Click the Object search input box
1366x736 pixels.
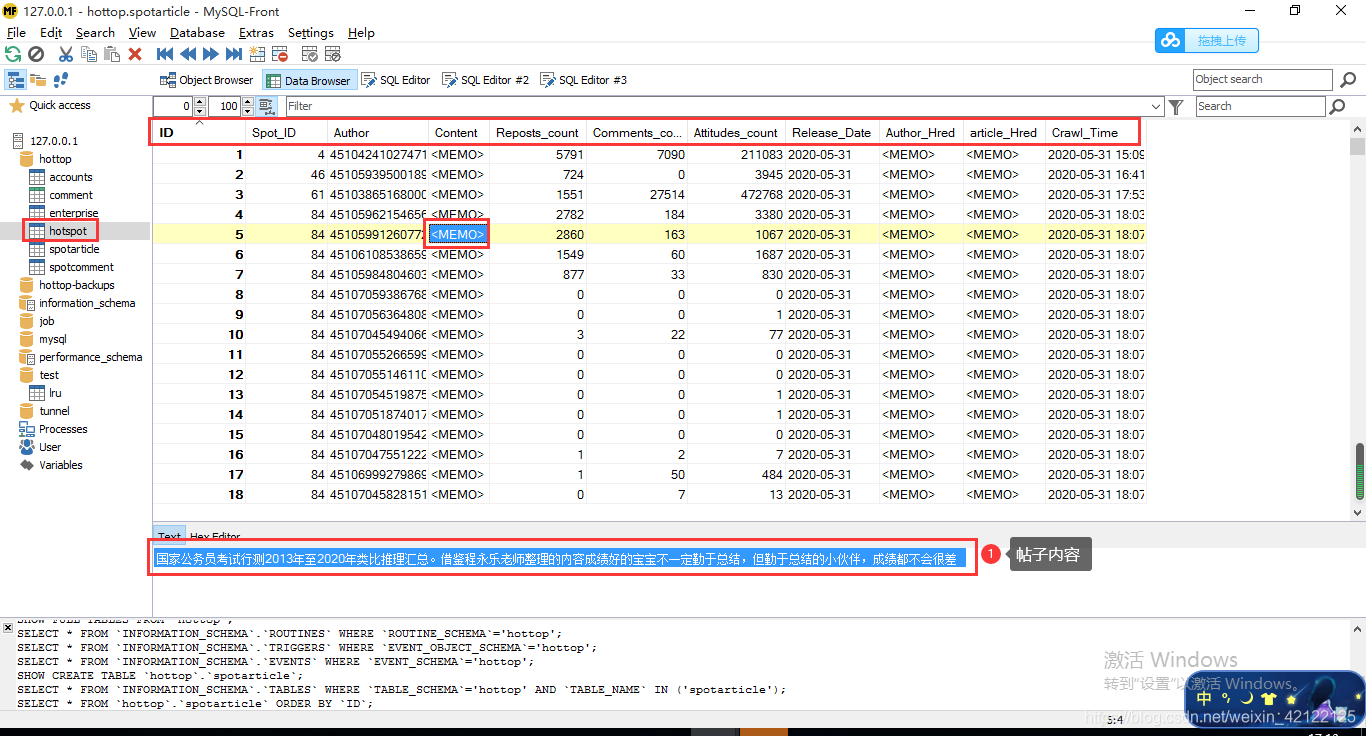click(x=1262, y=80)
